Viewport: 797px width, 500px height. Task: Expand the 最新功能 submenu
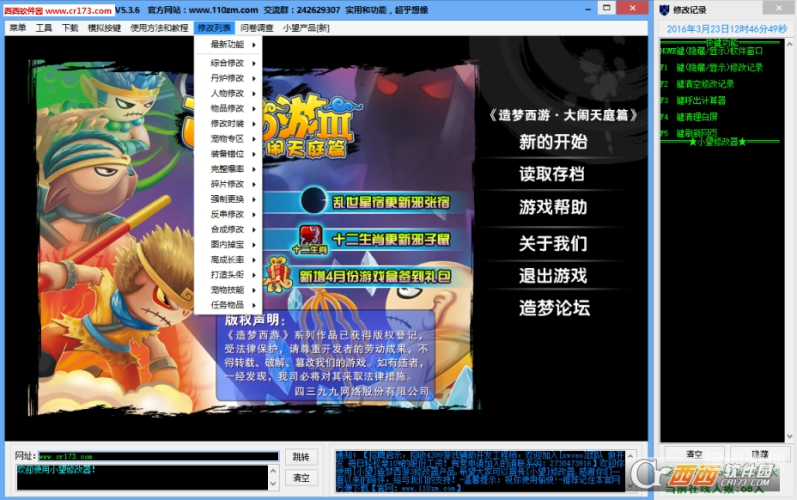click(228, 45)
